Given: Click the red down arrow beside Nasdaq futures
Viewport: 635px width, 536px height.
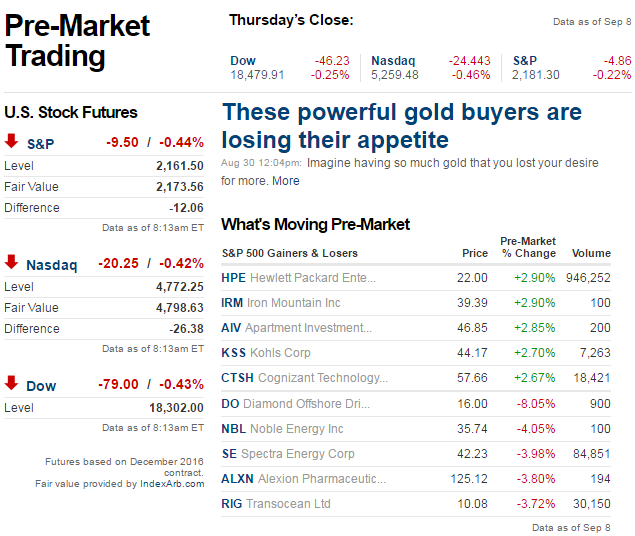Looking at the screenshot, I should click(12, 262).
